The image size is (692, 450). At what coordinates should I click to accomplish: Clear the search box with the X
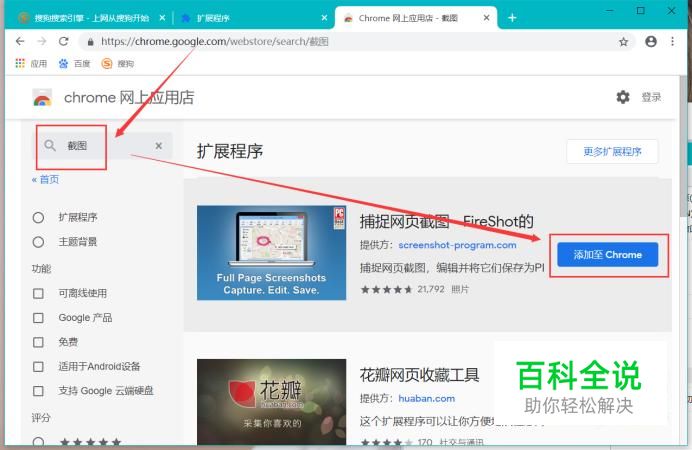coord(159,146)
